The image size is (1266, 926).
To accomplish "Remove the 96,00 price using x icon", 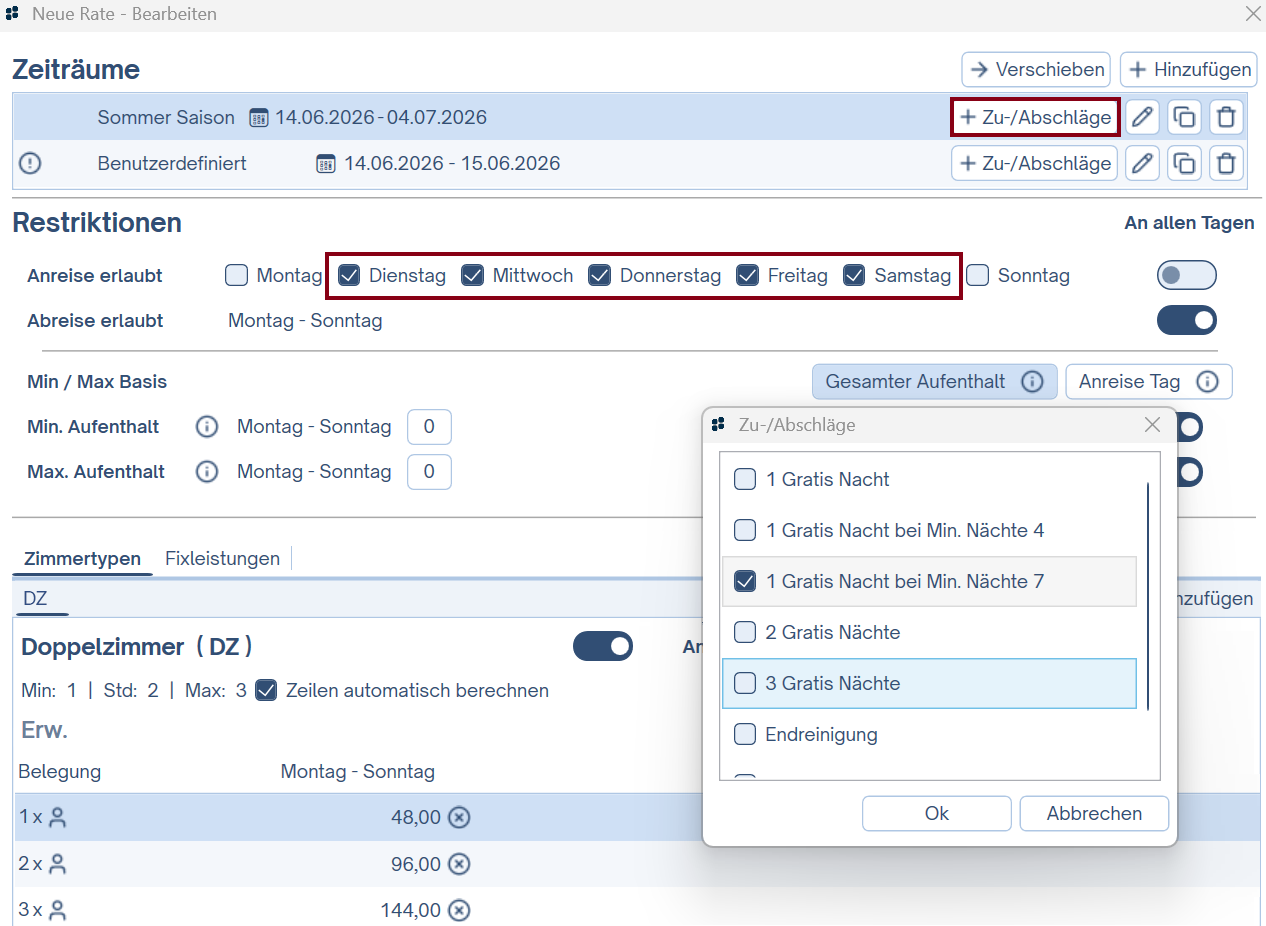I will (458, 864).
